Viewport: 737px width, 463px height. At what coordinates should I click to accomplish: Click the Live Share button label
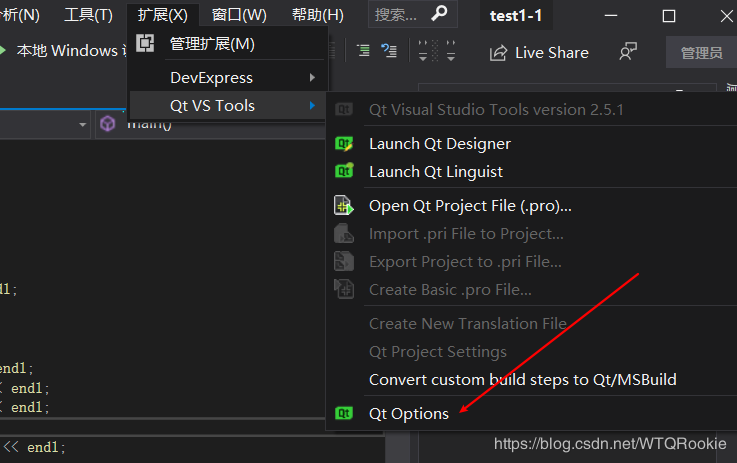(x=551, y=53)
